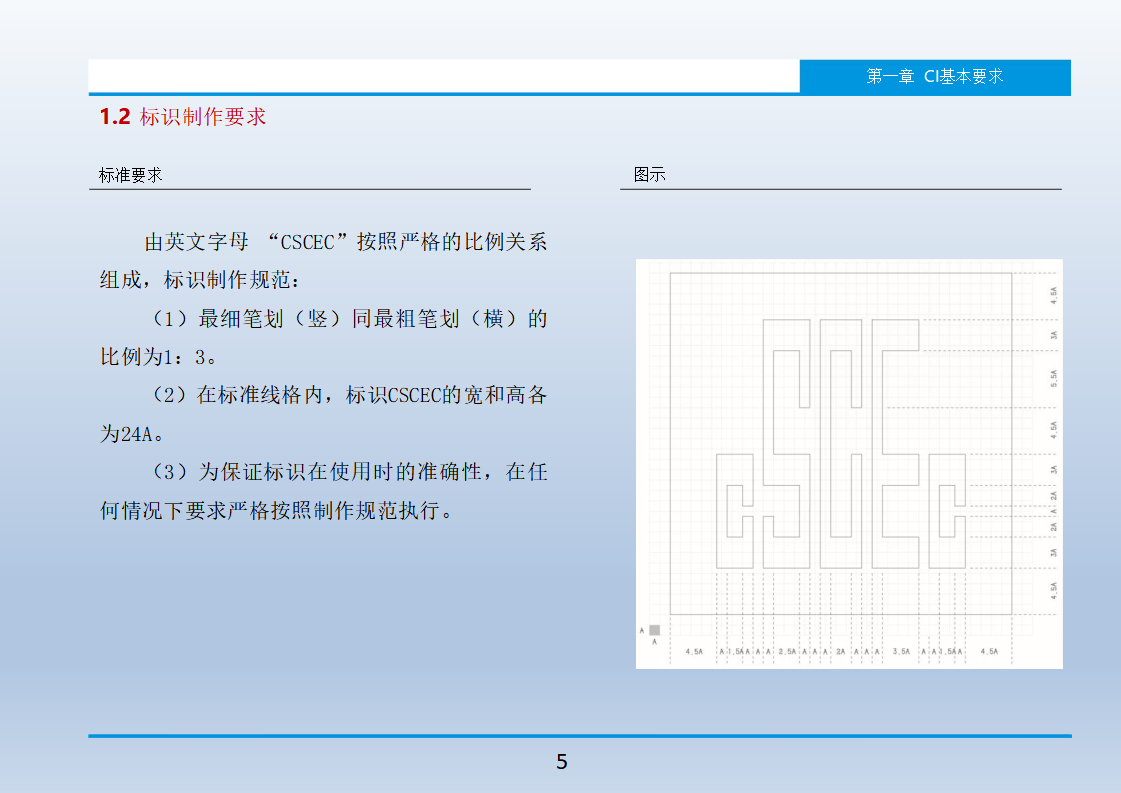Screen dimensions: 1121x793
Task: Click the gray unit square "A" legend in diagram
Action: [654, 630]
